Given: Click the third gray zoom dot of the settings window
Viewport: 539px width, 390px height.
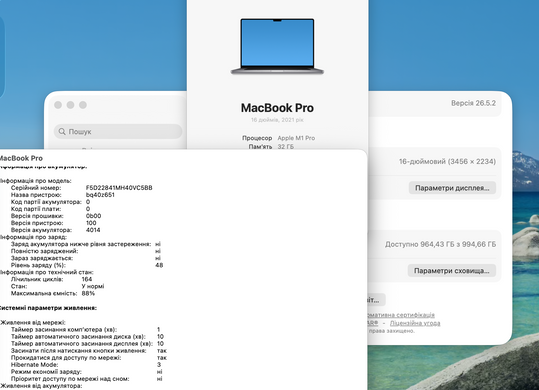Looking at the screenshot, I should [x=83, y=105].
